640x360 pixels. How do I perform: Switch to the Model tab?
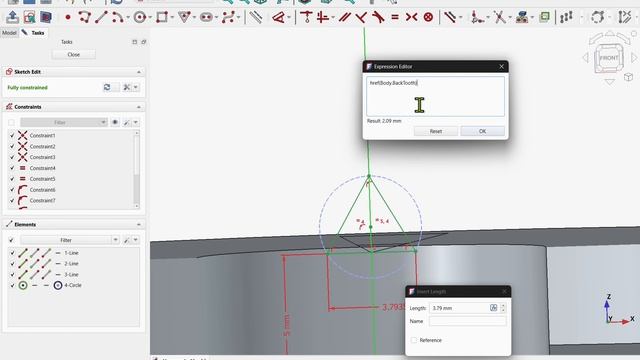pyautogui.click(x=9, y=33)
